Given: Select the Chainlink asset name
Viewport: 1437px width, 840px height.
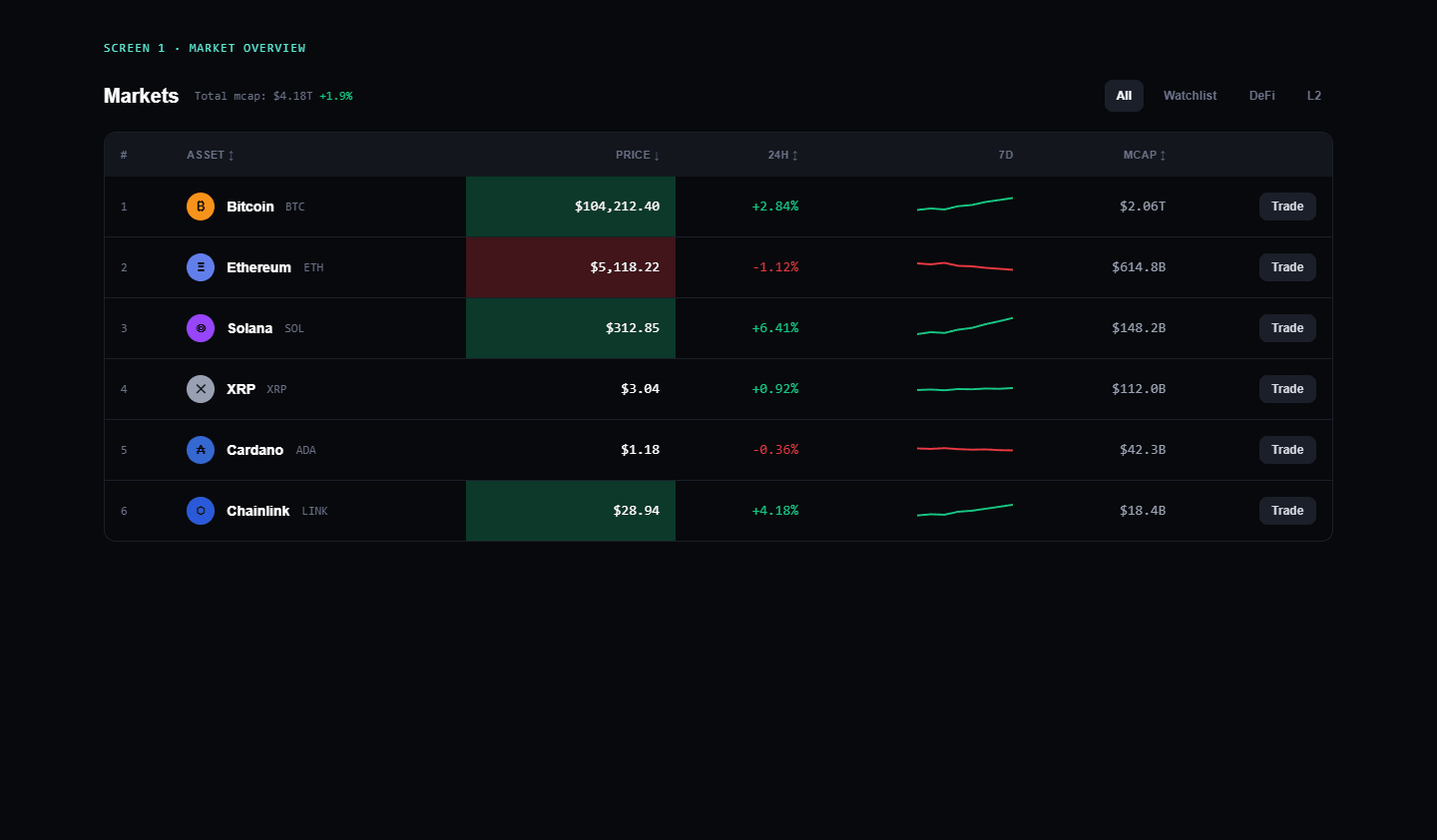Looking at the screenshot, I should point(258,511).
